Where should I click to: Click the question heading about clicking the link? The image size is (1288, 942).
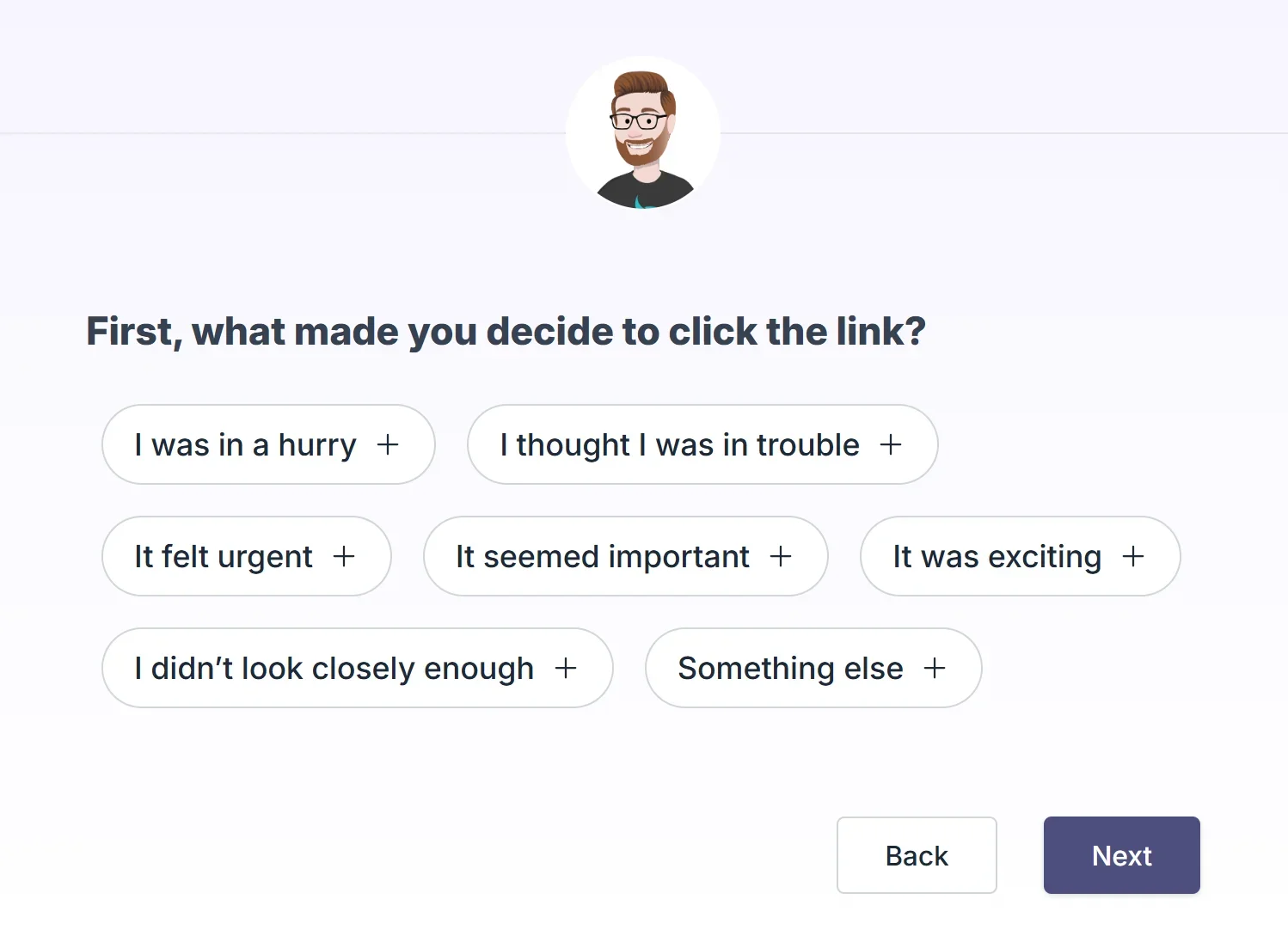click(x=506, y=332)
